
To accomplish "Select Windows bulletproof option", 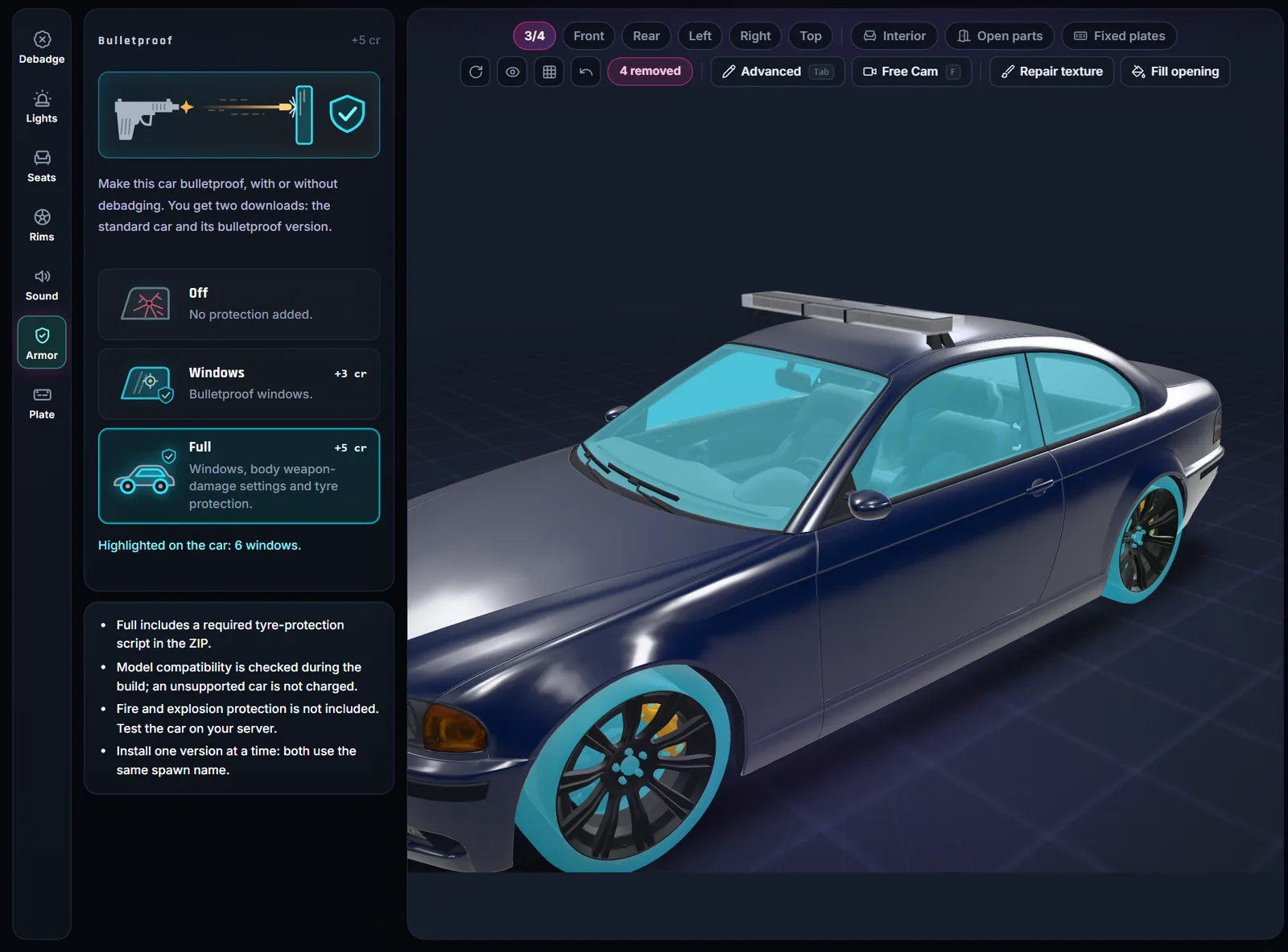I will pyautogui.click(x=239, y=384).
